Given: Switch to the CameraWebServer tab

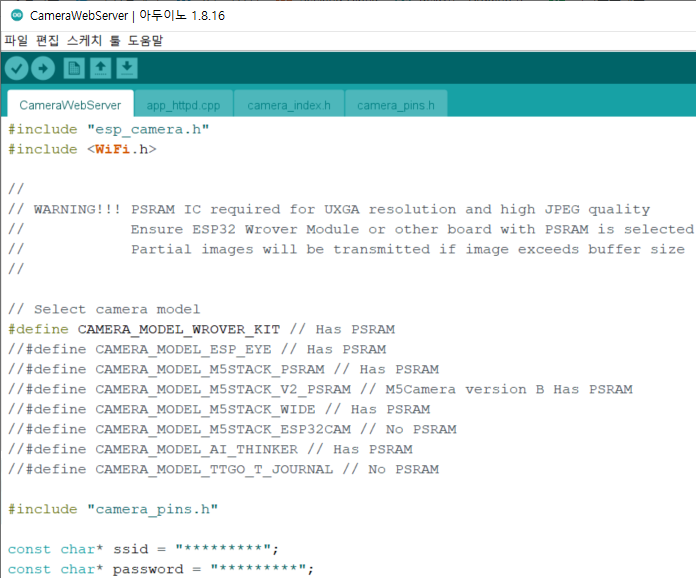Looking at the screenshot, I should pos(70,104).
